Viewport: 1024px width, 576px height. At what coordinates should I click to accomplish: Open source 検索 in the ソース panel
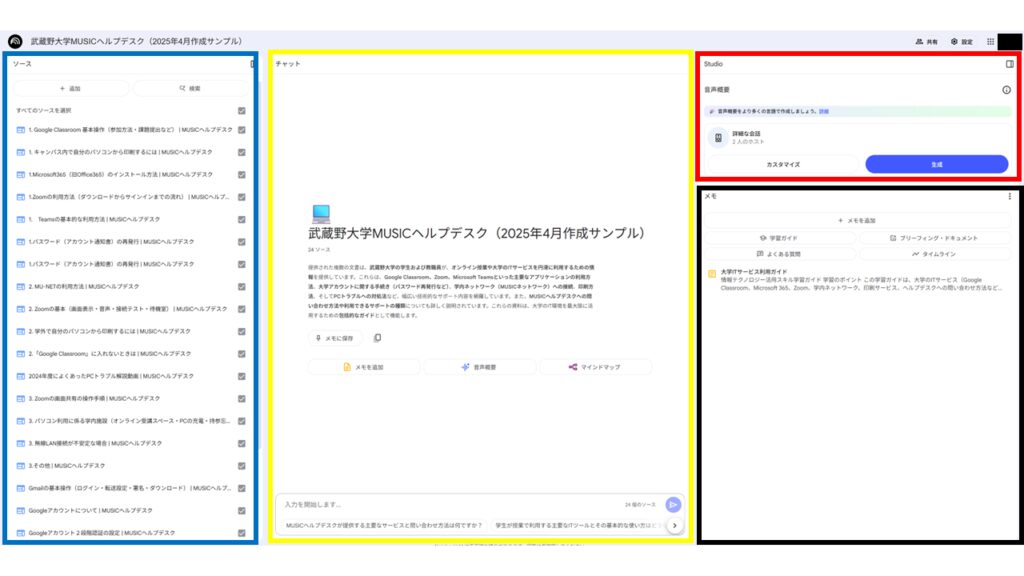[191, 88]
